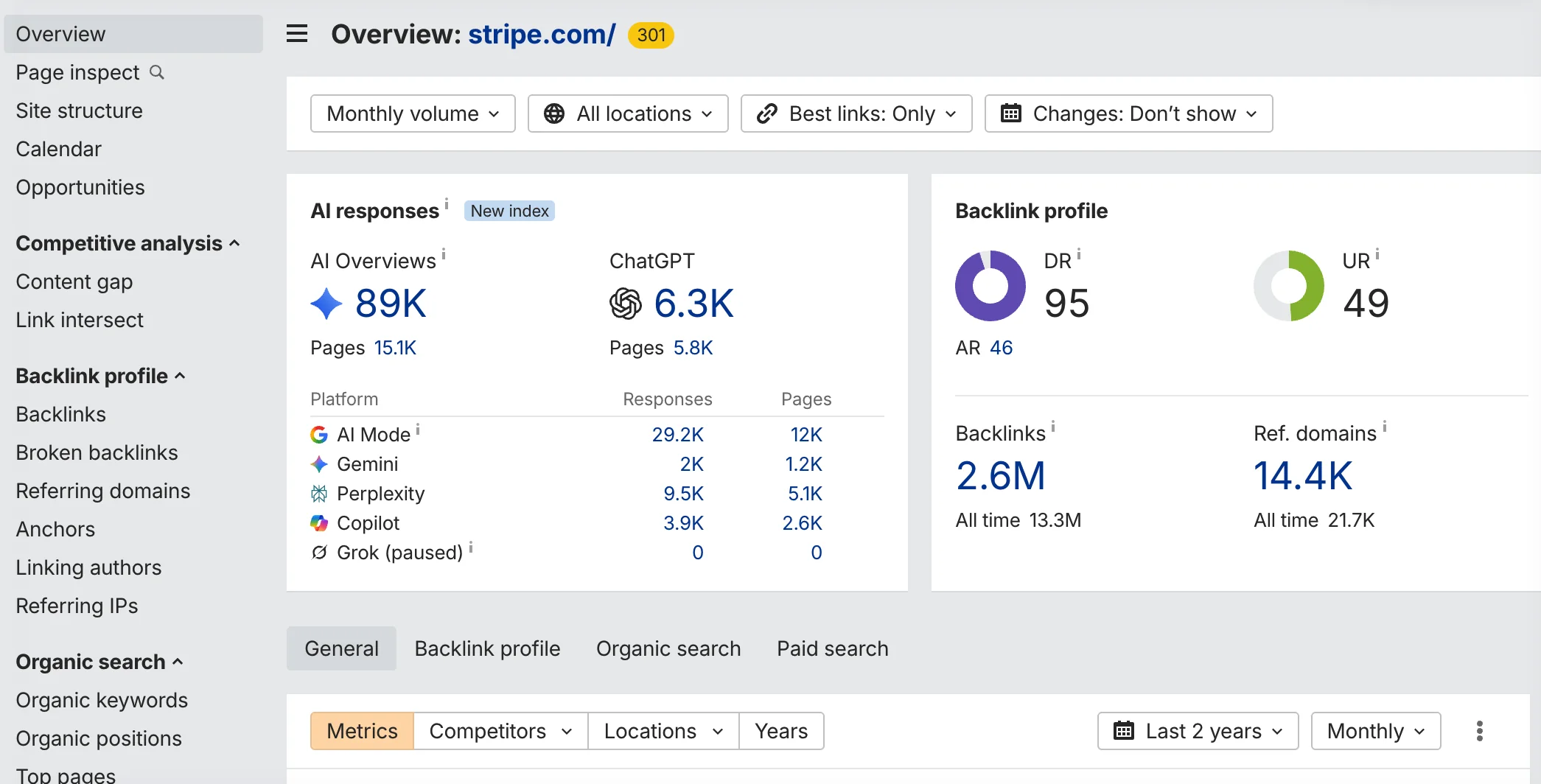Viewport: 1541px width, 784px height.
Task: Click the Grok paused icon
Action: pos(319,553)
